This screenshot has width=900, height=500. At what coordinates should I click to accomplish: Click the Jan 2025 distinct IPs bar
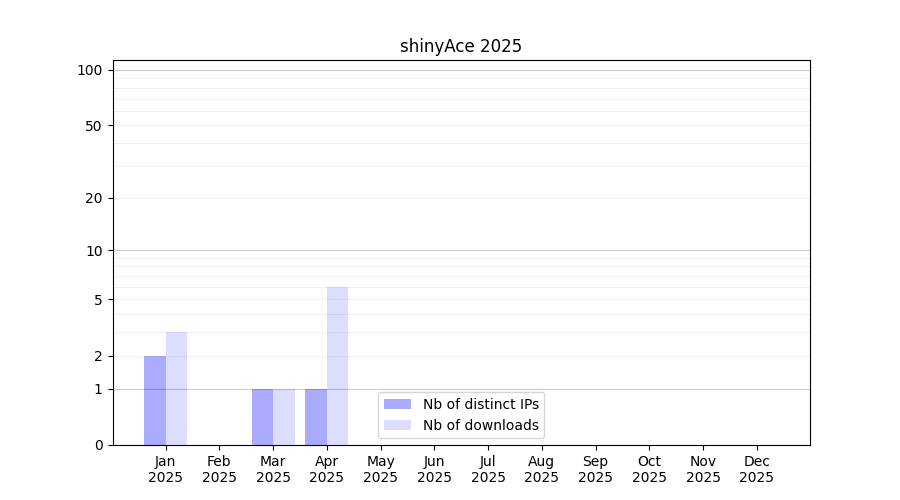tap(155, 400)
